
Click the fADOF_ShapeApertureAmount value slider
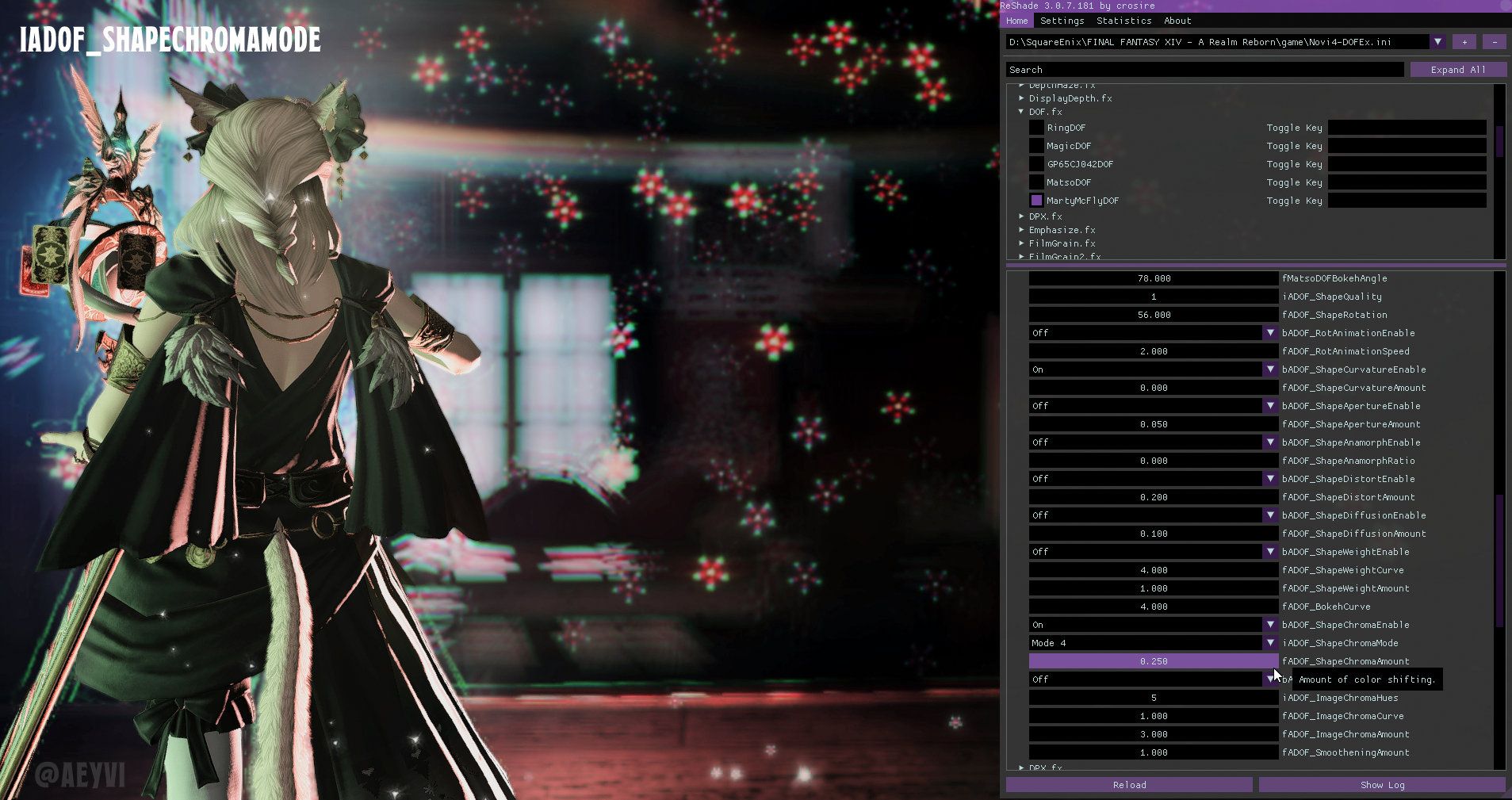coord(1154,424)
